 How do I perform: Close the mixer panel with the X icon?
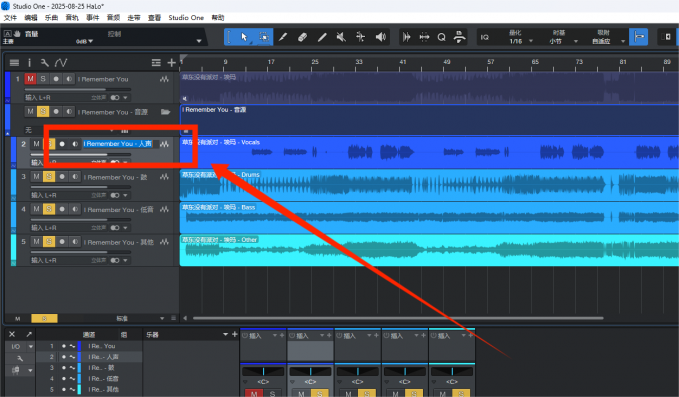click(12, 334)
